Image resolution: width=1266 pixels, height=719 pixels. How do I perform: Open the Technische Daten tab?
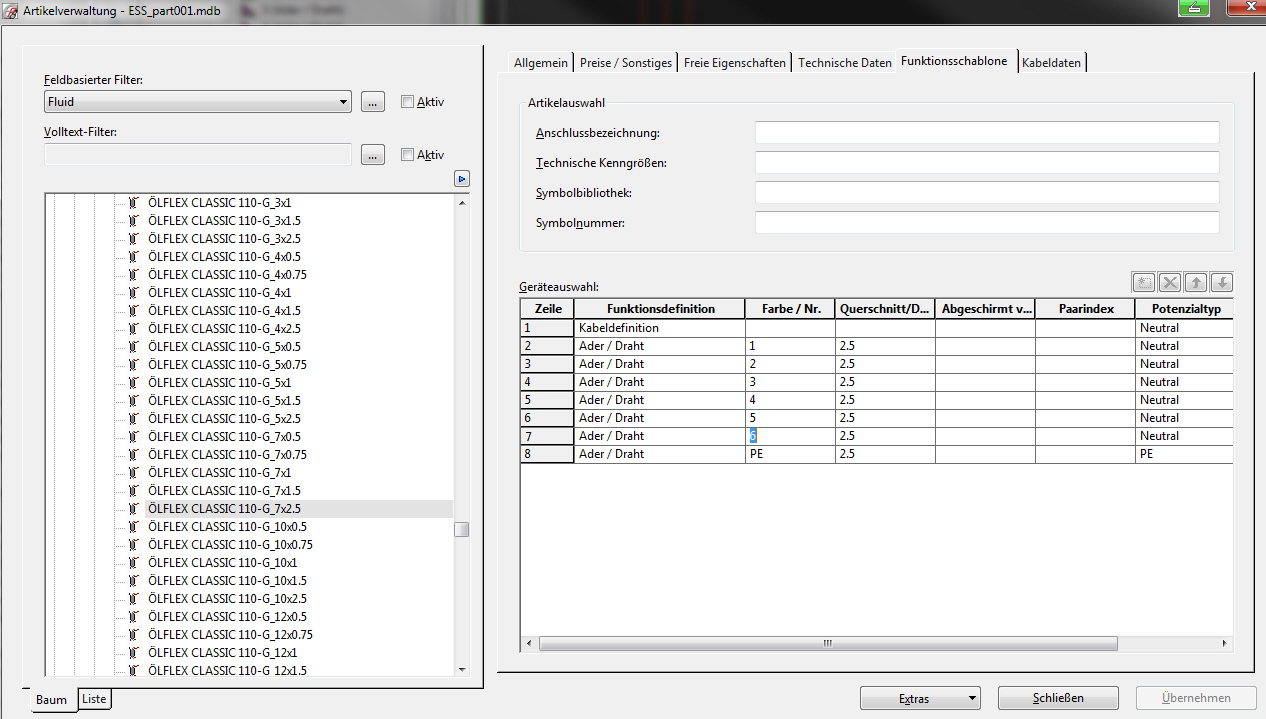tap(845, 62)
